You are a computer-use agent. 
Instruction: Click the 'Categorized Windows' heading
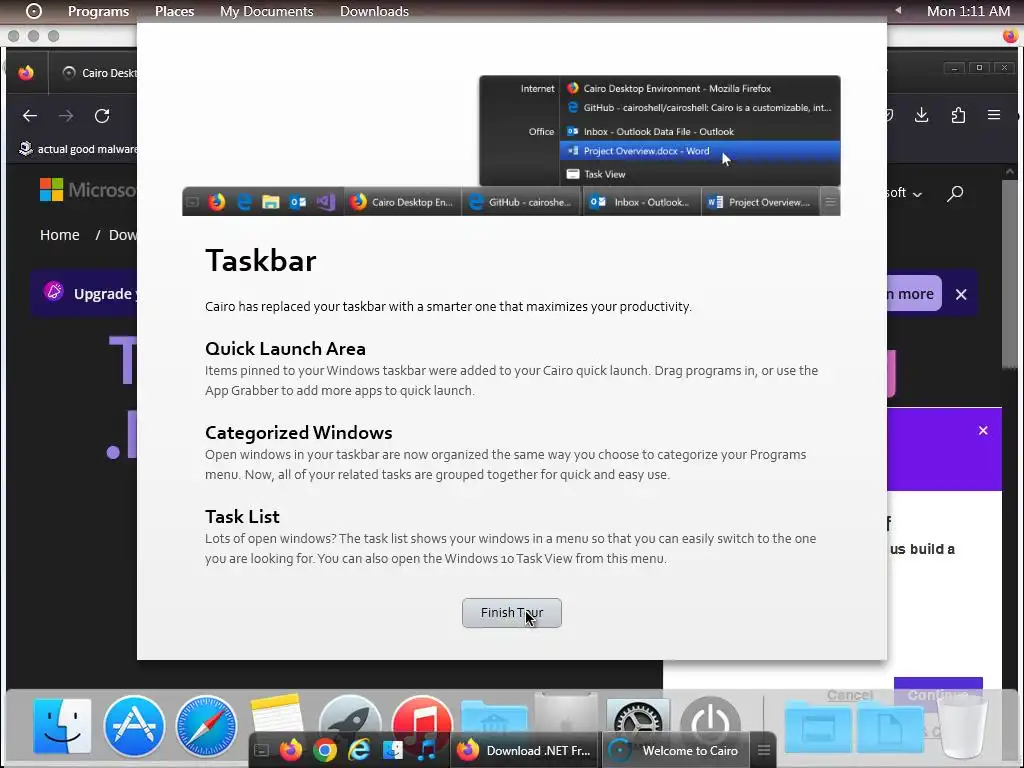[x=298, y=432]
